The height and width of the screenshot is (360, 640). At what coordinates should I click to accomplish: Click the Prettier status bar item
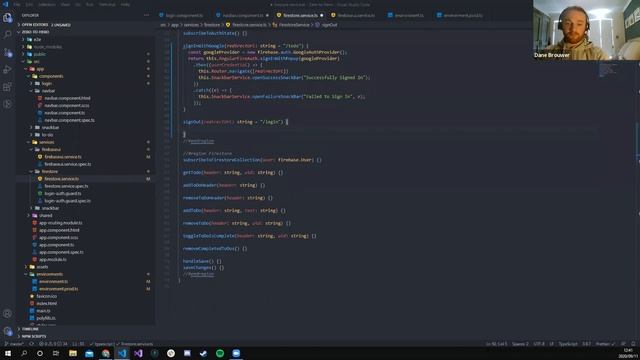[x=605, y=344]
